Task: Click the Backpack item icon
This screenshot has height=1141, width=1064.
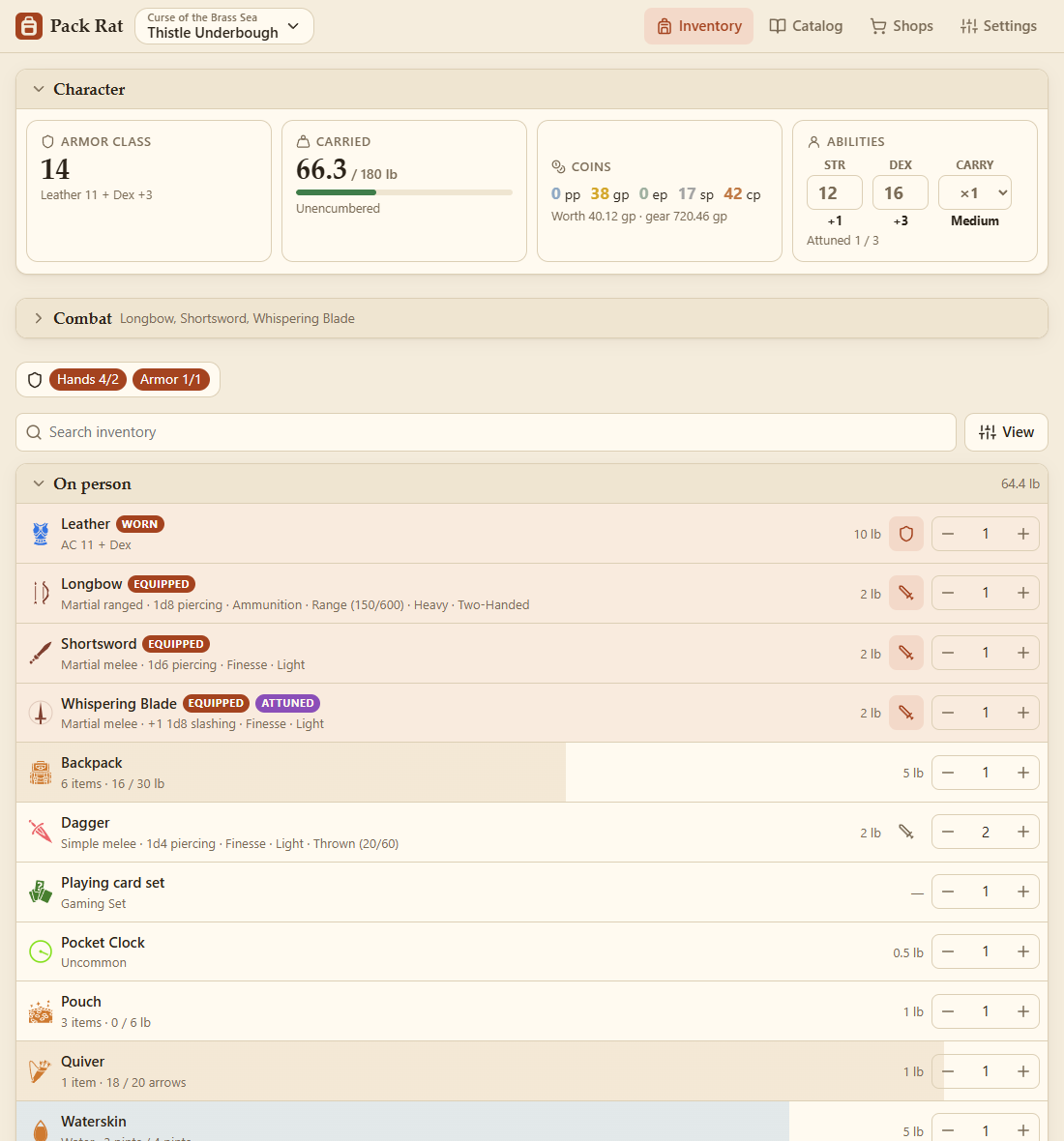Action: click(x=41, y=772)
